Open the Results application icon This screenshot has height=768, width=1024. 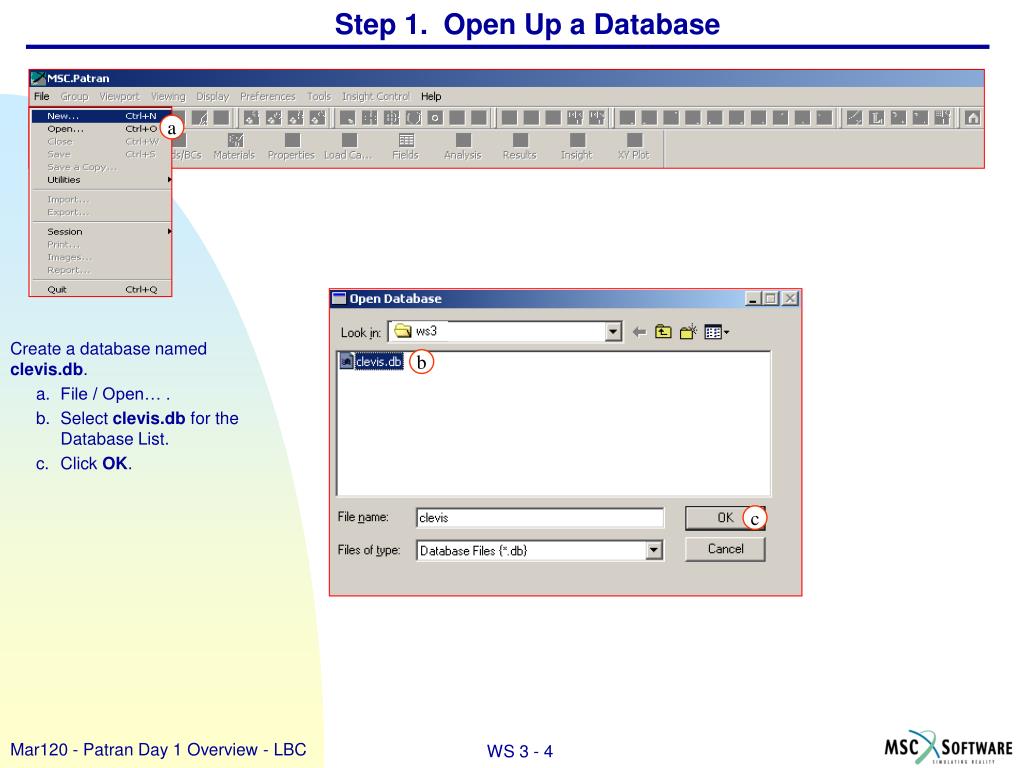click(520, 147)
